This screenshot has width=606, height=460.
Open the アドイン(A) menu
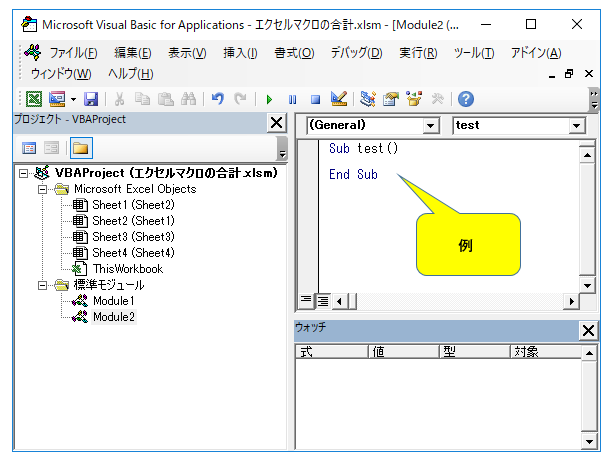point(536,53)
